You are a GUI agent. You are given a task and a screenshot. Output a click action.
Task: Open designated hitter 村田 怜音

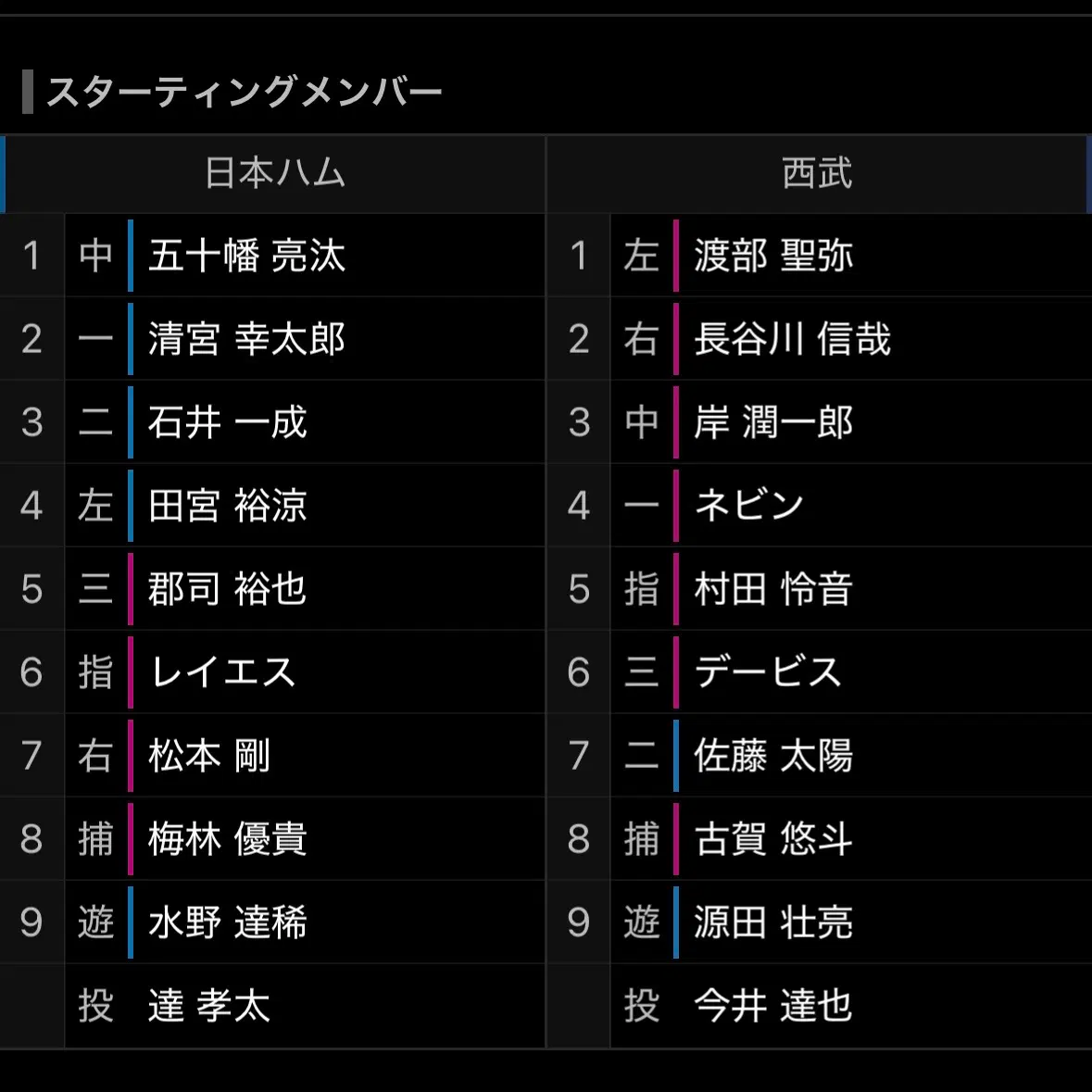point(773,589)
